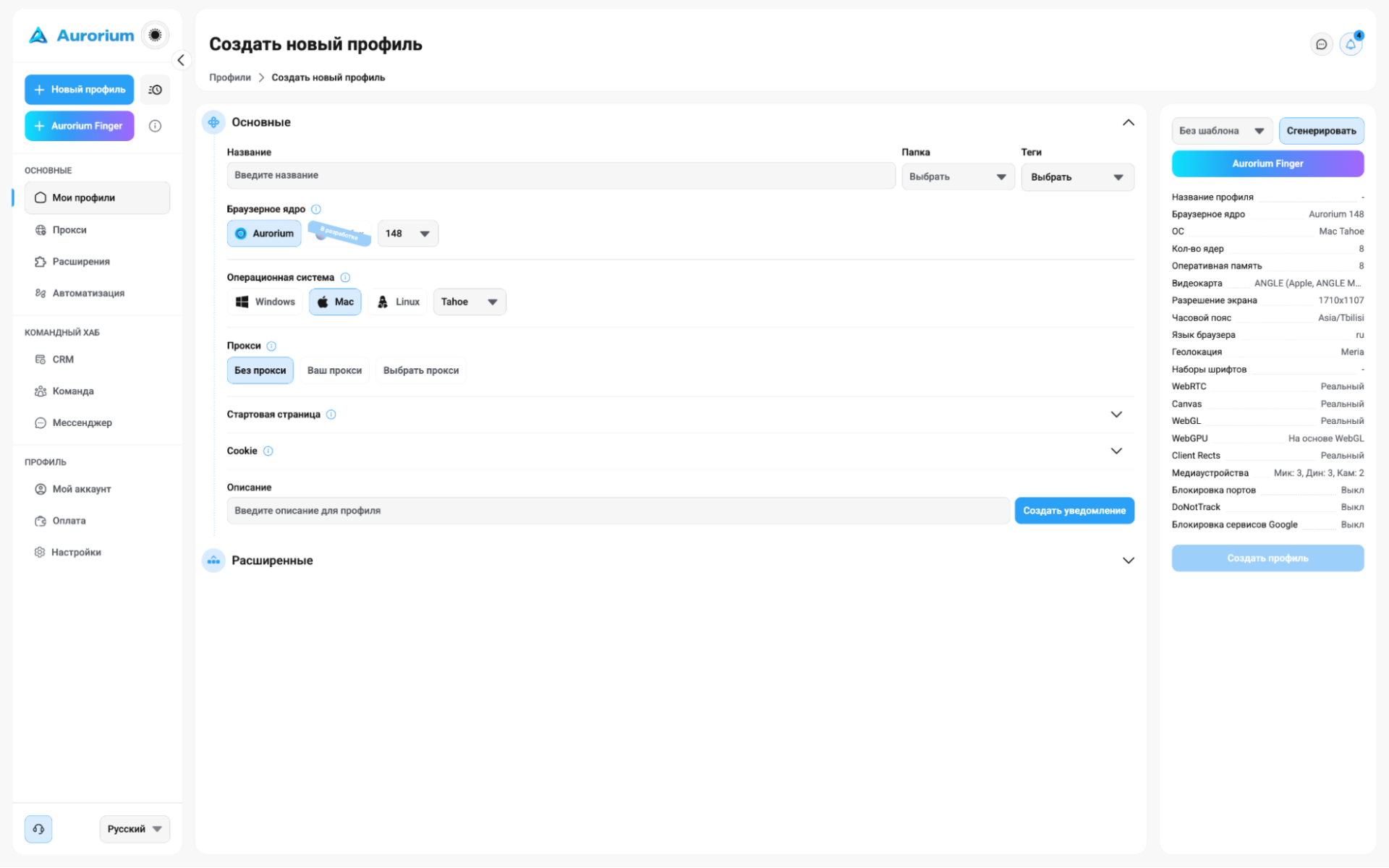Click the Мессенджер sidebar icon
This screenshot has height=868, width=1389.
point(41,423)
